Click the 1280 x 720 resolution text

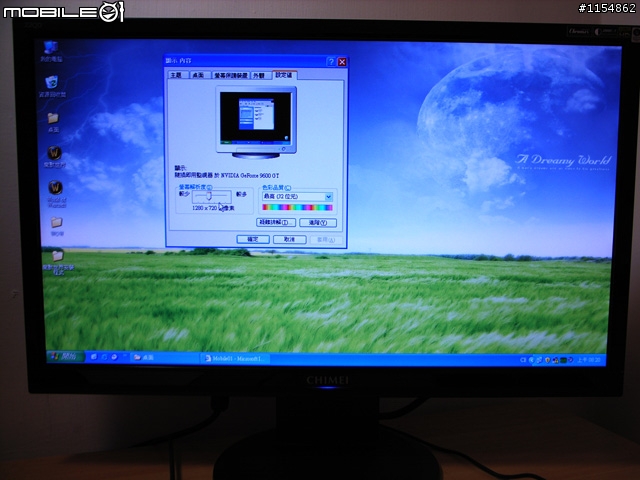(x=204, y=208)
